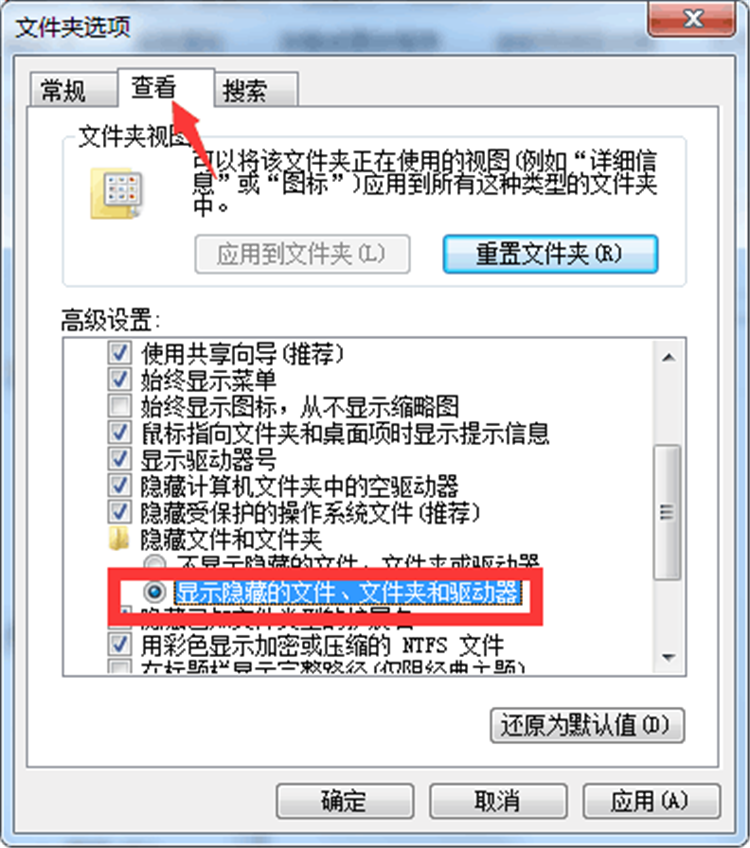
Task: Click the 重置文件夹(R) button
Action: (550, 254)
